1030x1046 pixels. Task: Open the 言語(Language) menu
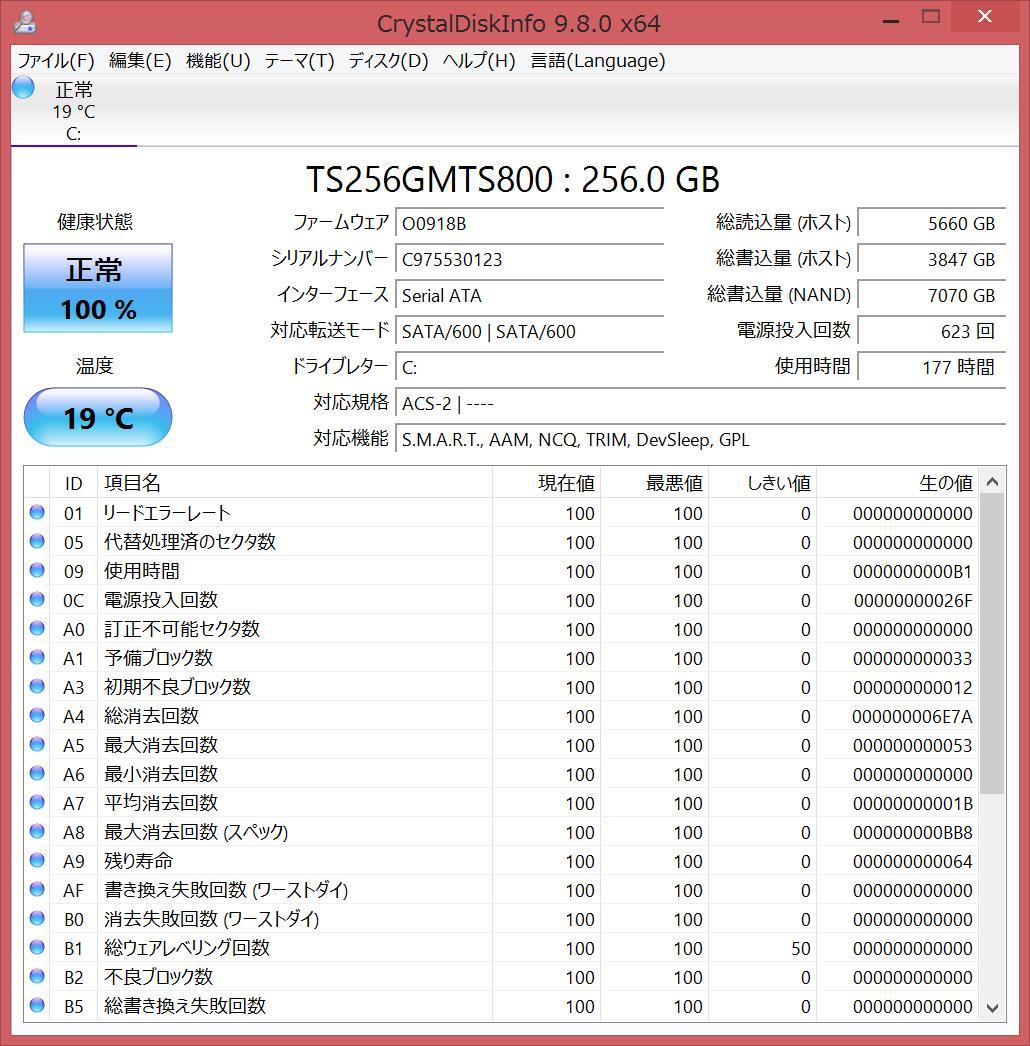coord(598,61)
